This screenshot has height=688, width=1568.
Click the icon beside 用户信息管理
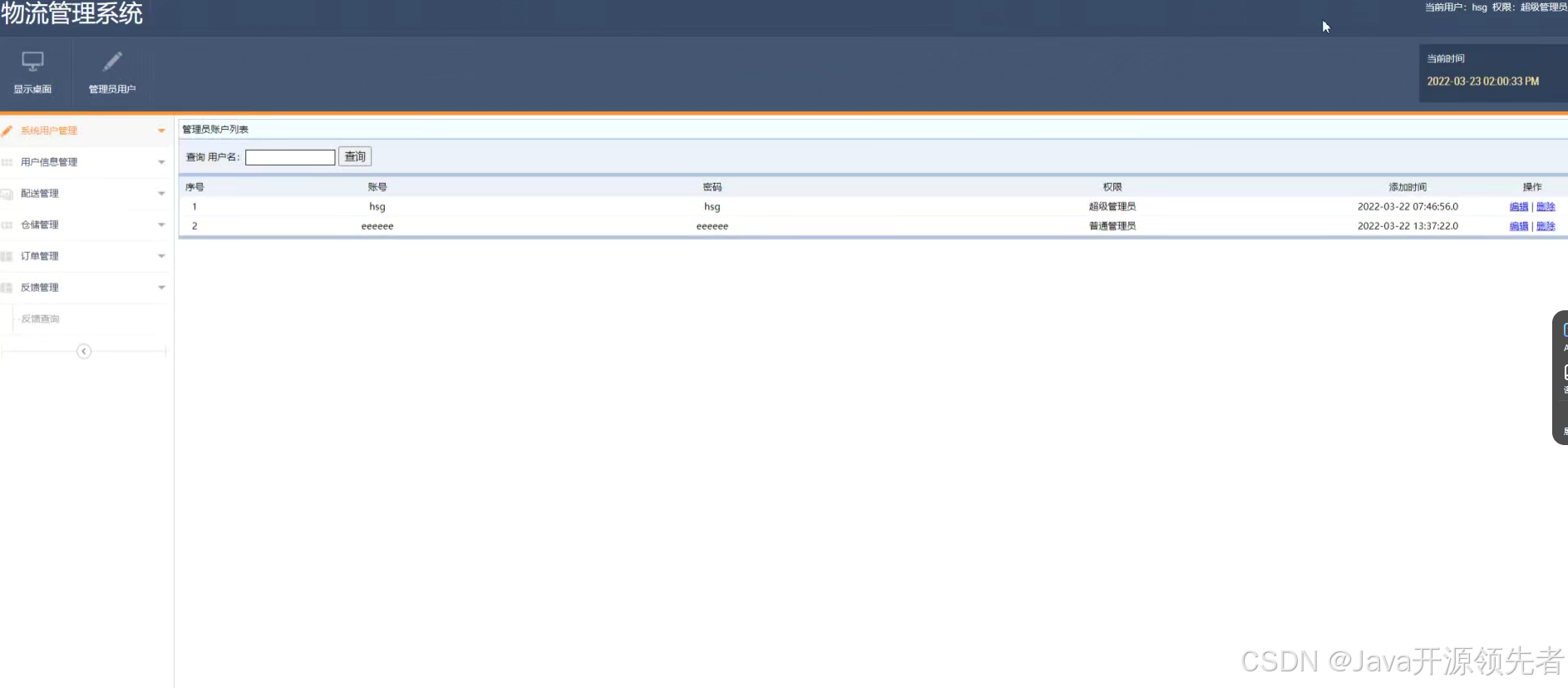click(7, 162)
